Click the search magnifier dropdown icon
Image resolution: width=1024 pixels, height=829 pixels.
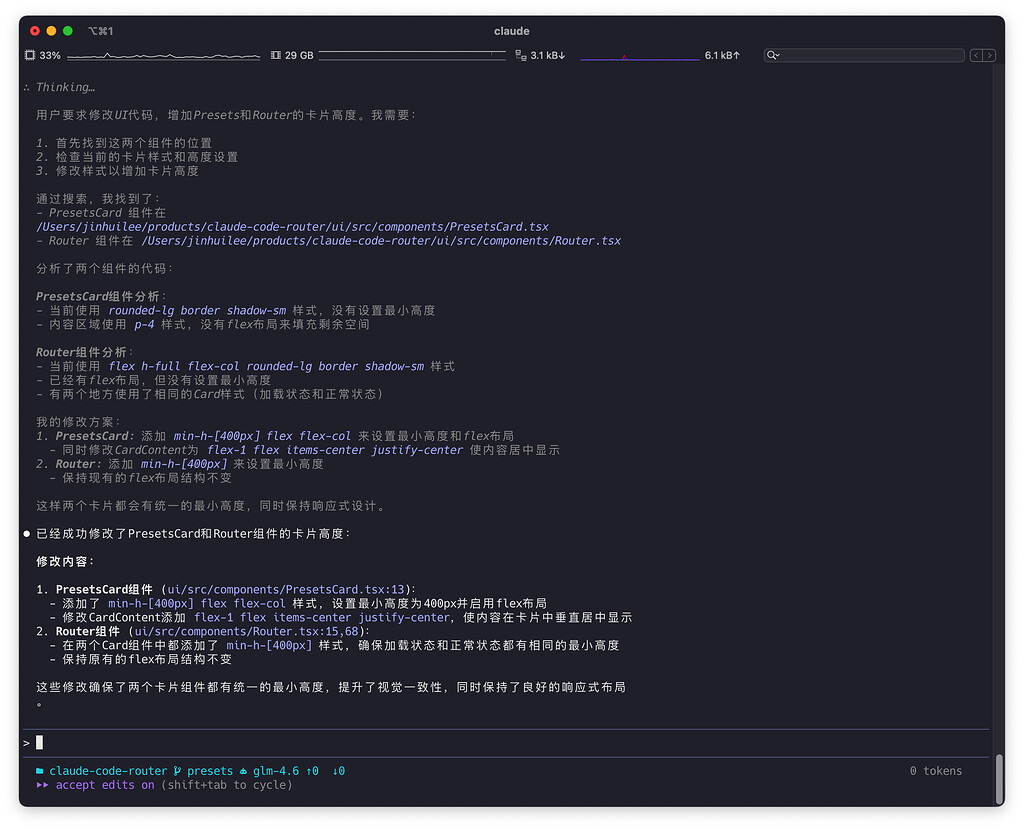click(773, 56)
